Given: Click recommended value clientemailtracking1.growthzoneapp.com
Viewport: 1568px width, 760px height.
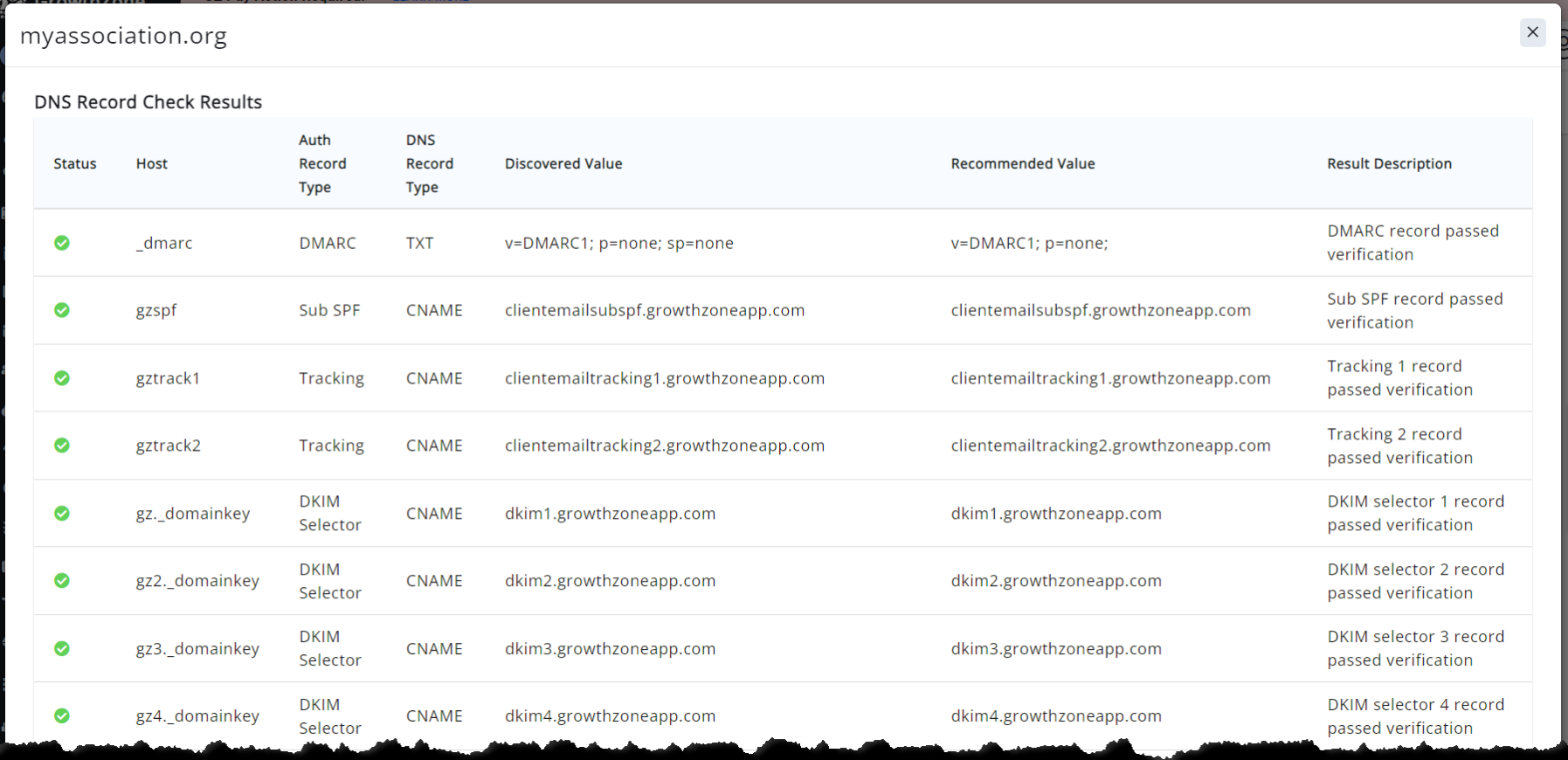Looking at the screenshot, I should [x=1110, y=378].
